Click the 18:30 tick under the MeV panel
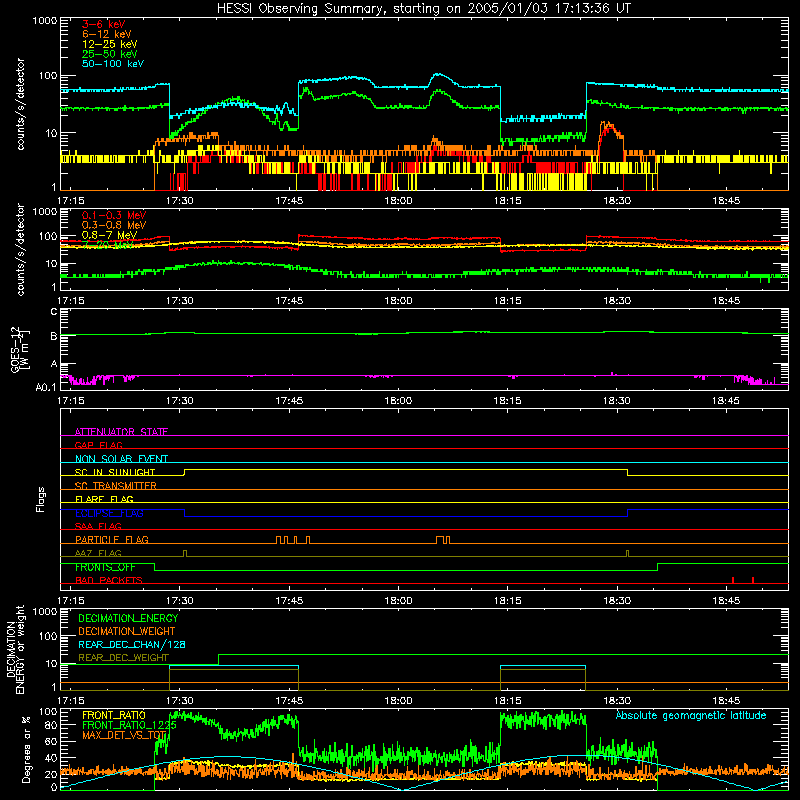 click(617, 301)
